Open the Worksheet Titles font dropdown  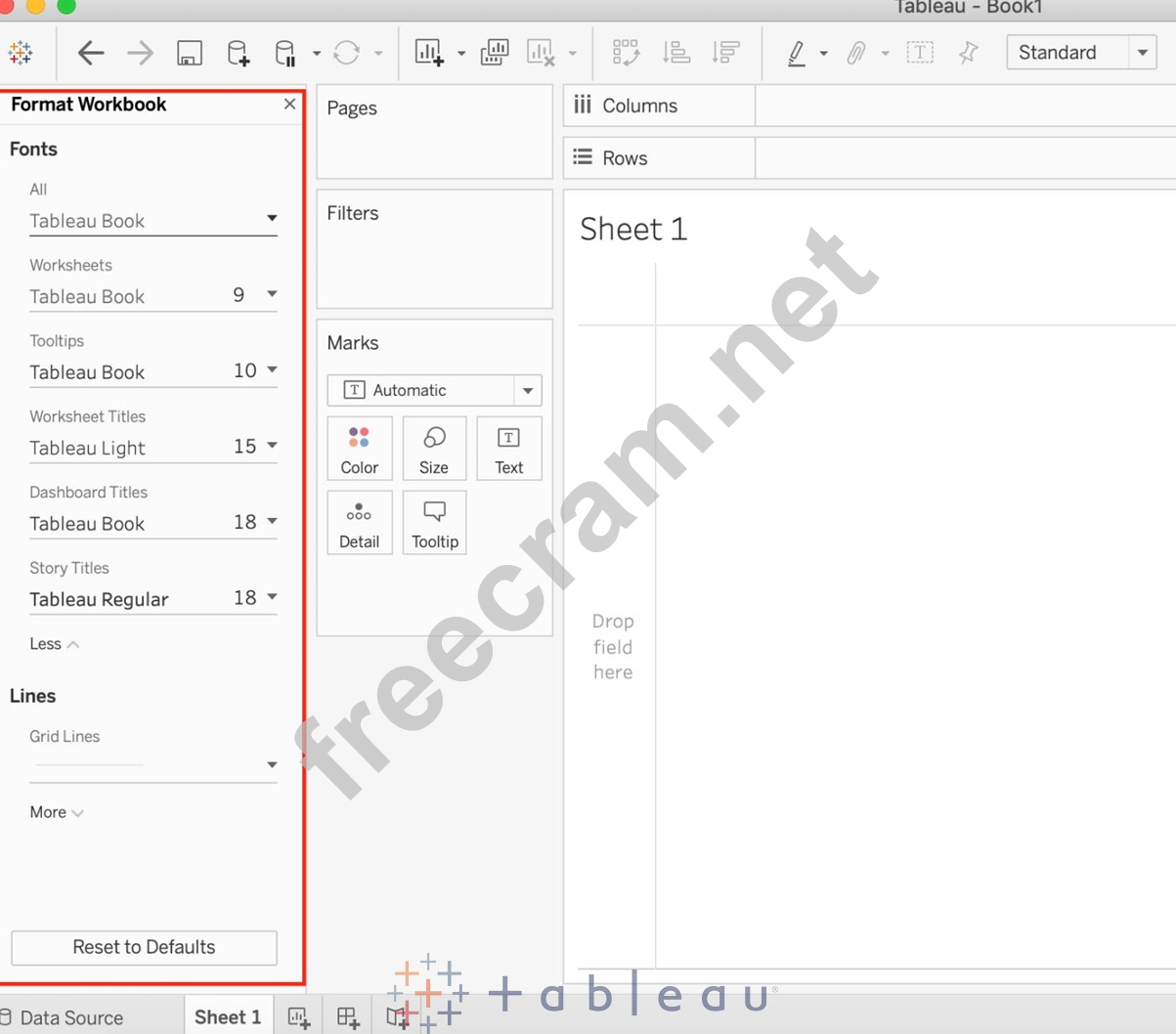pos(153,448)
